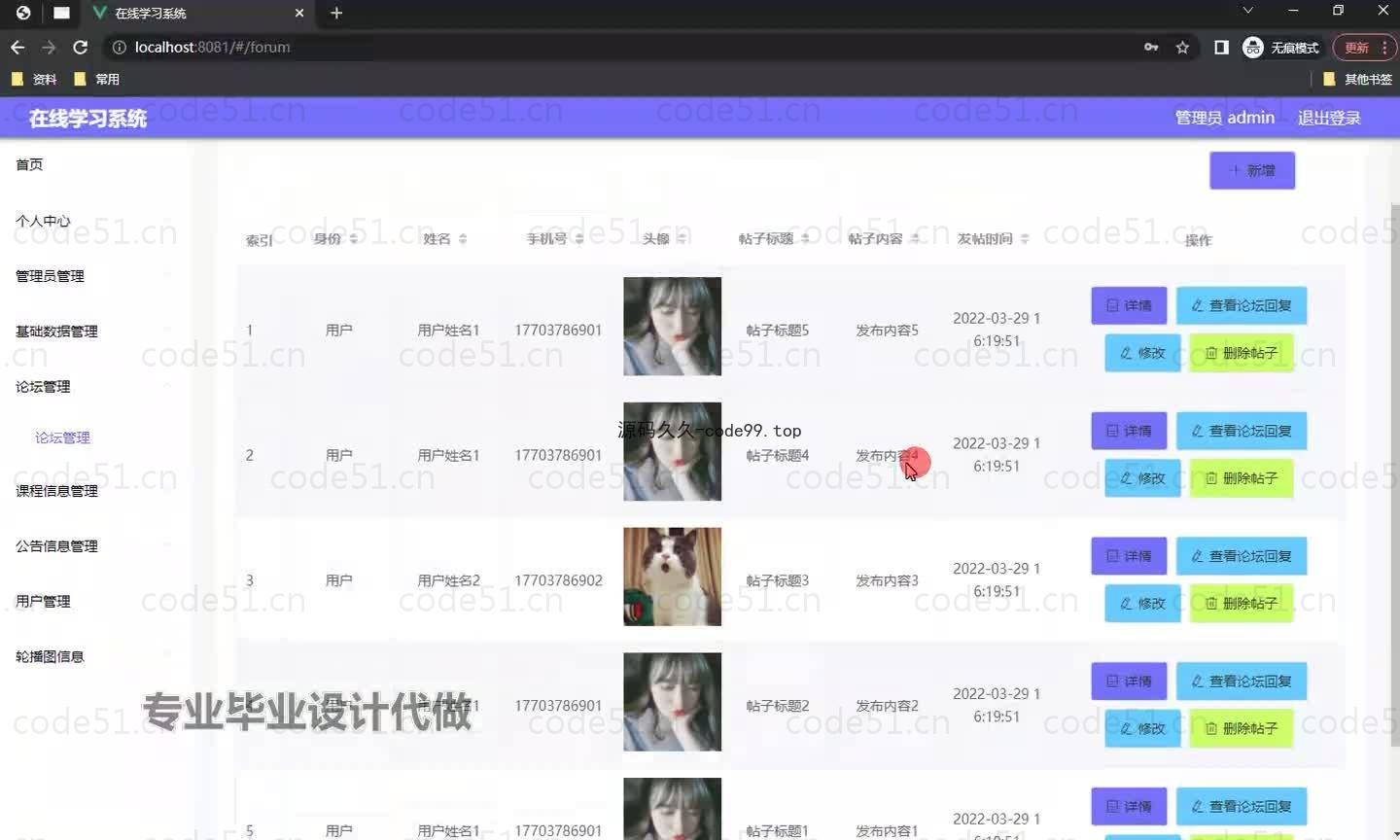Select the 在线学习系统 browser tab

tap(197, 14)
